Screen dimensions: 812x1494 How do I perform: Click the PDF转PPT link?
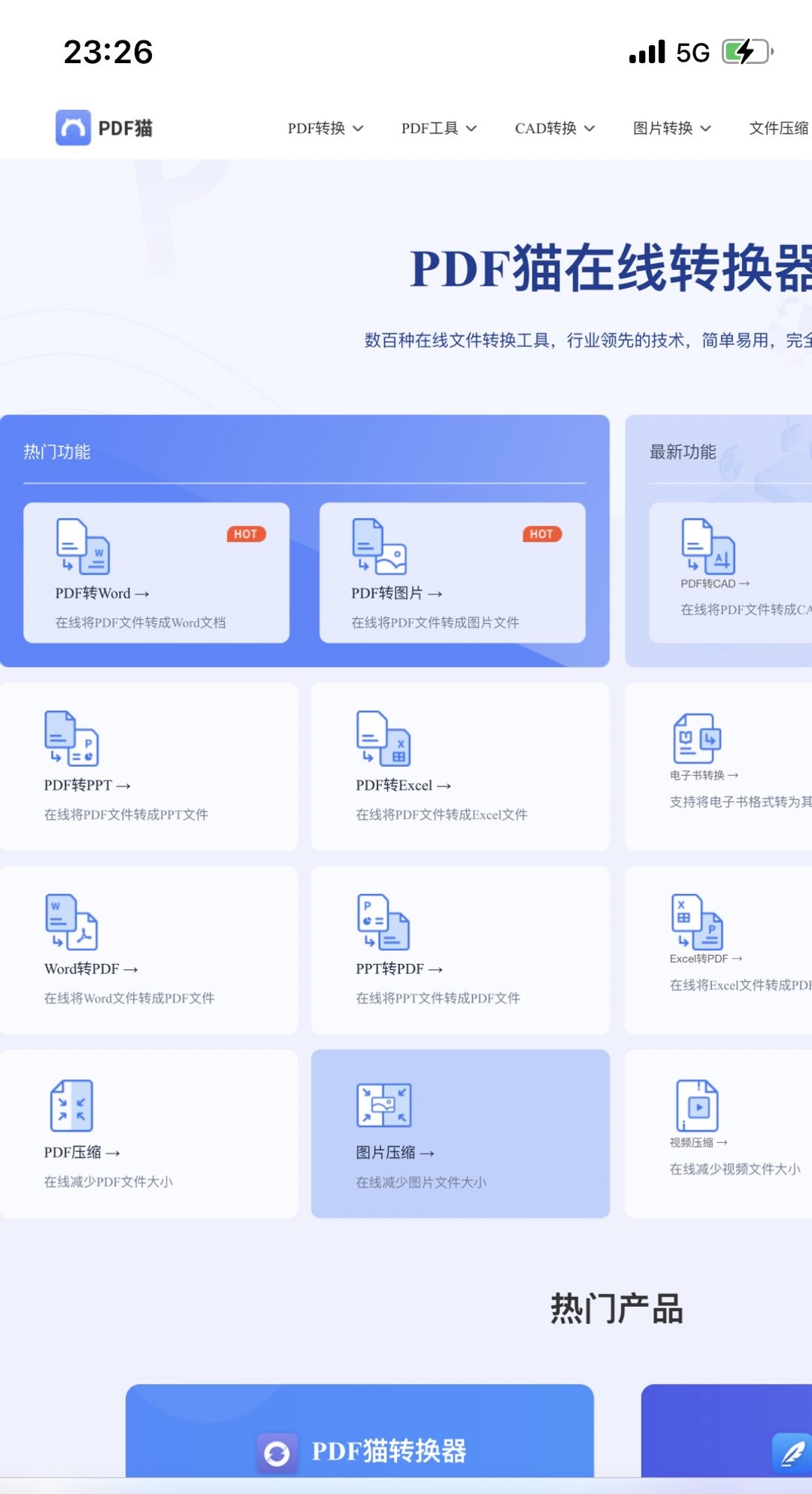[x=87, y=785]
